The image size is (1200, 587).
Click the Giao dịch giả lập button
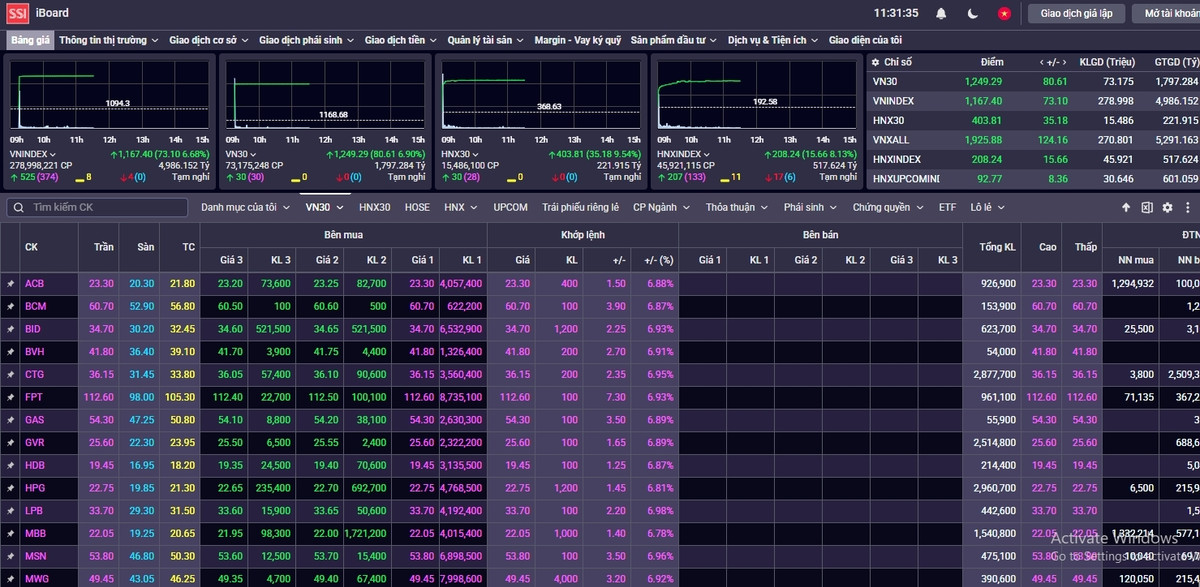click(x=1076, y=13)
